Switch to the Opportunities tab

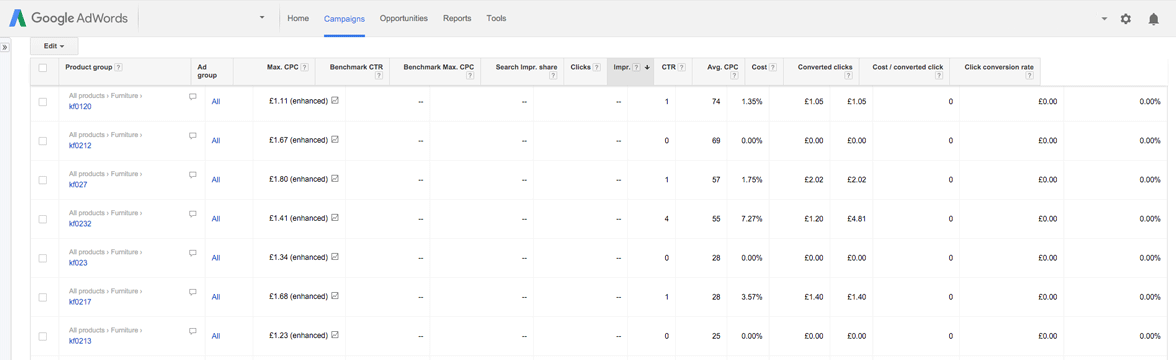coord(404,18)
